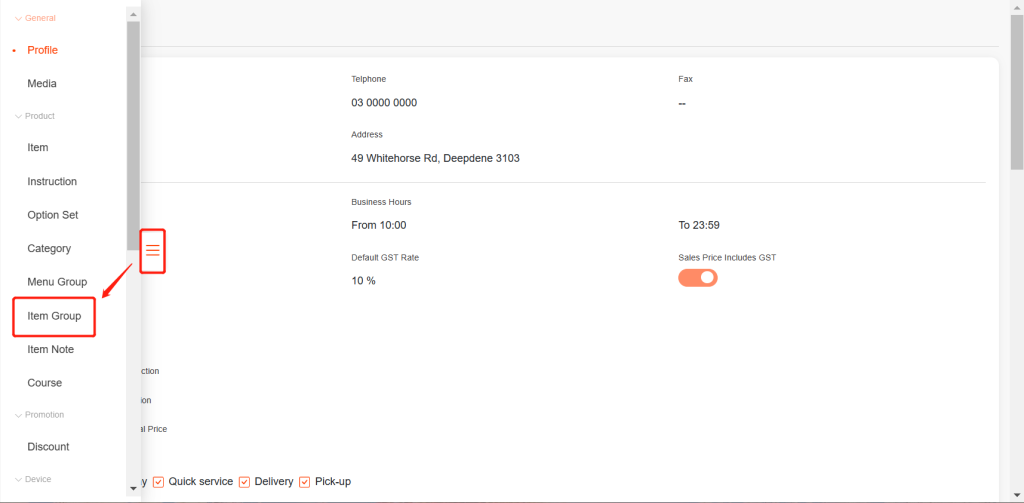Open Item Group in sidebar

point(54,316)
